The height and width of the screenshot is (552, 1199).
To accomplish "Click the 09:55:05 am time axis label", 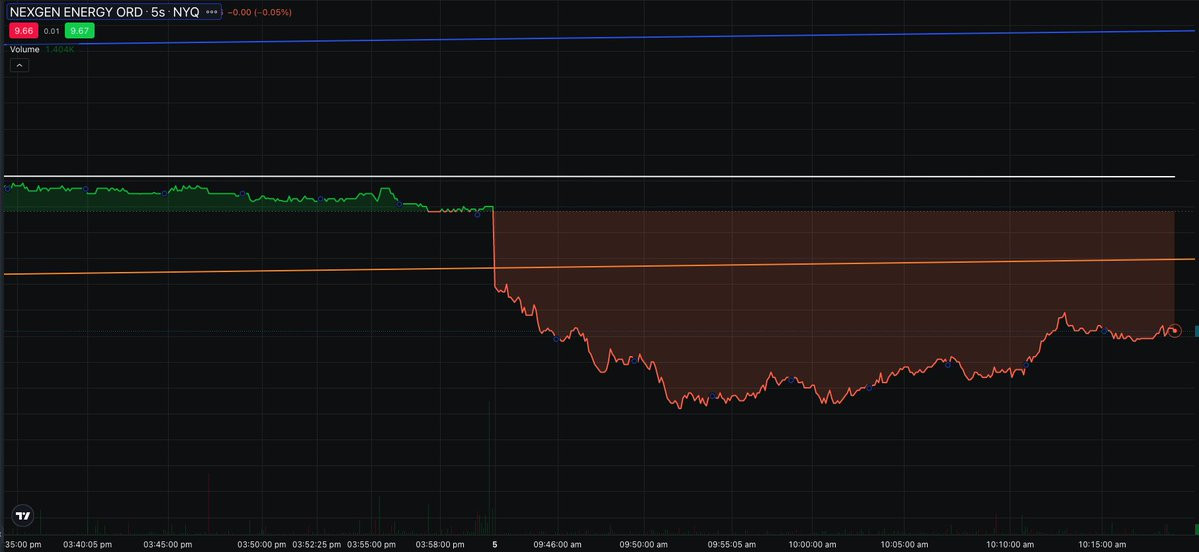I will [730, 544].
